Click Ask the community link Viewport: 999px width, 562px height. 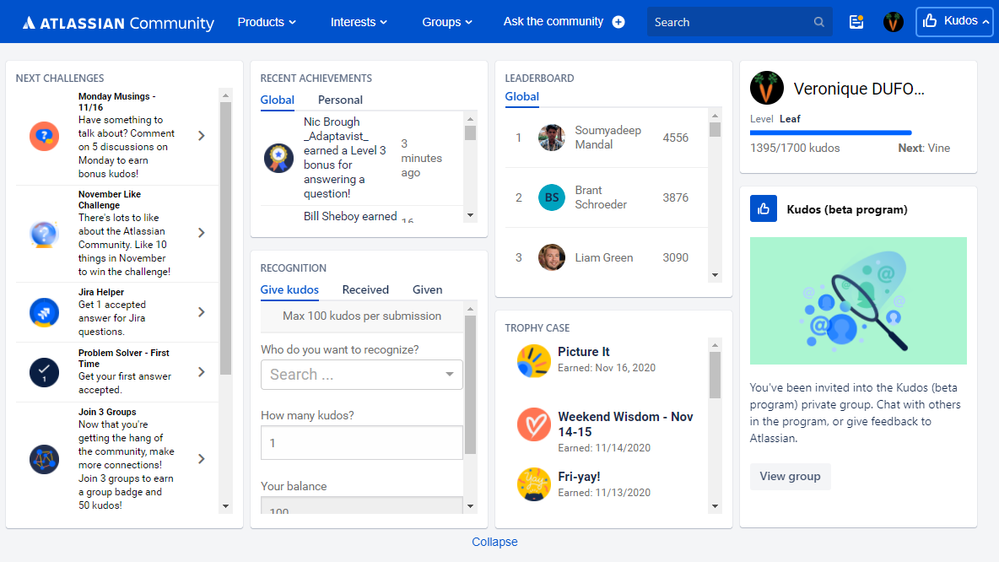pyautogui.click(x=553, y=22)
